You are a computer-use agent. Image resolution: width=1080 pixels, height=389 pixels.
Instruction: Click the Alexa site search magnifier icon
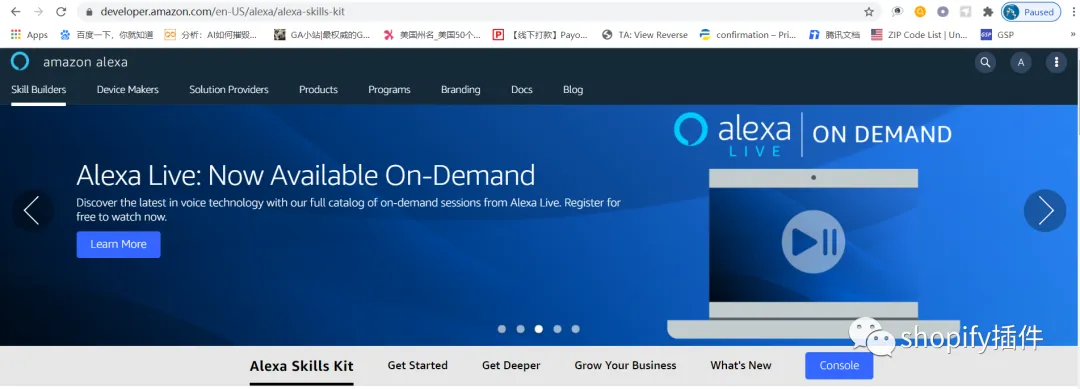(x=986, y=63)
